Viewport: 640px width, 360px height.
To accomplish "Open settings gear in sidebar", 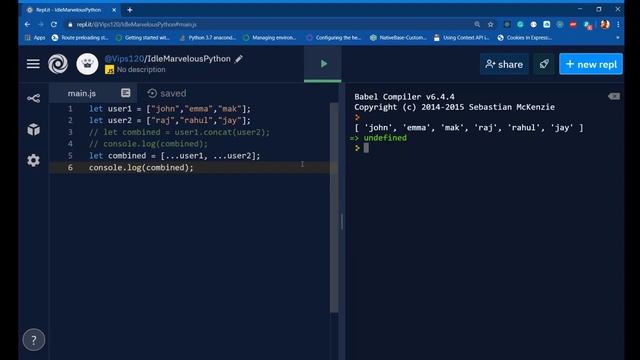I will (33, 160).
